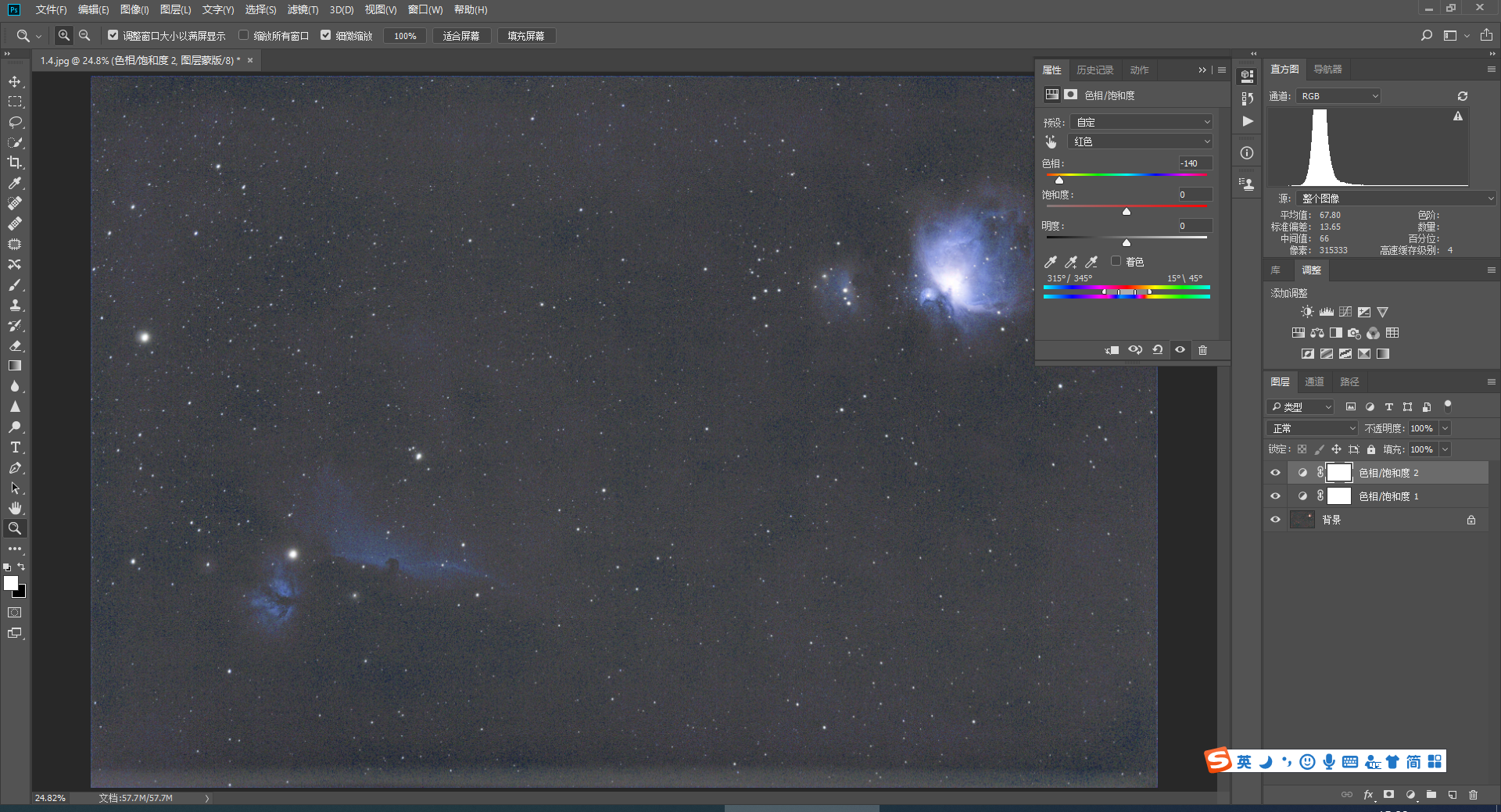This screenshot has width=1501, height=812.
Task: Select the Eyedropper tool in toolbar
Action: pyautogui.click(x=15, y=183)
